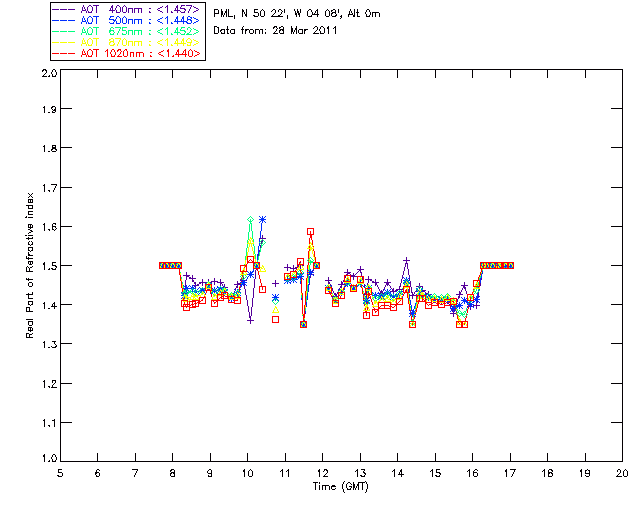Click the purple plus peak near 14 GMT
Image resolution: width=640 pixels, height=512 pixels.
tap(406, 260)
